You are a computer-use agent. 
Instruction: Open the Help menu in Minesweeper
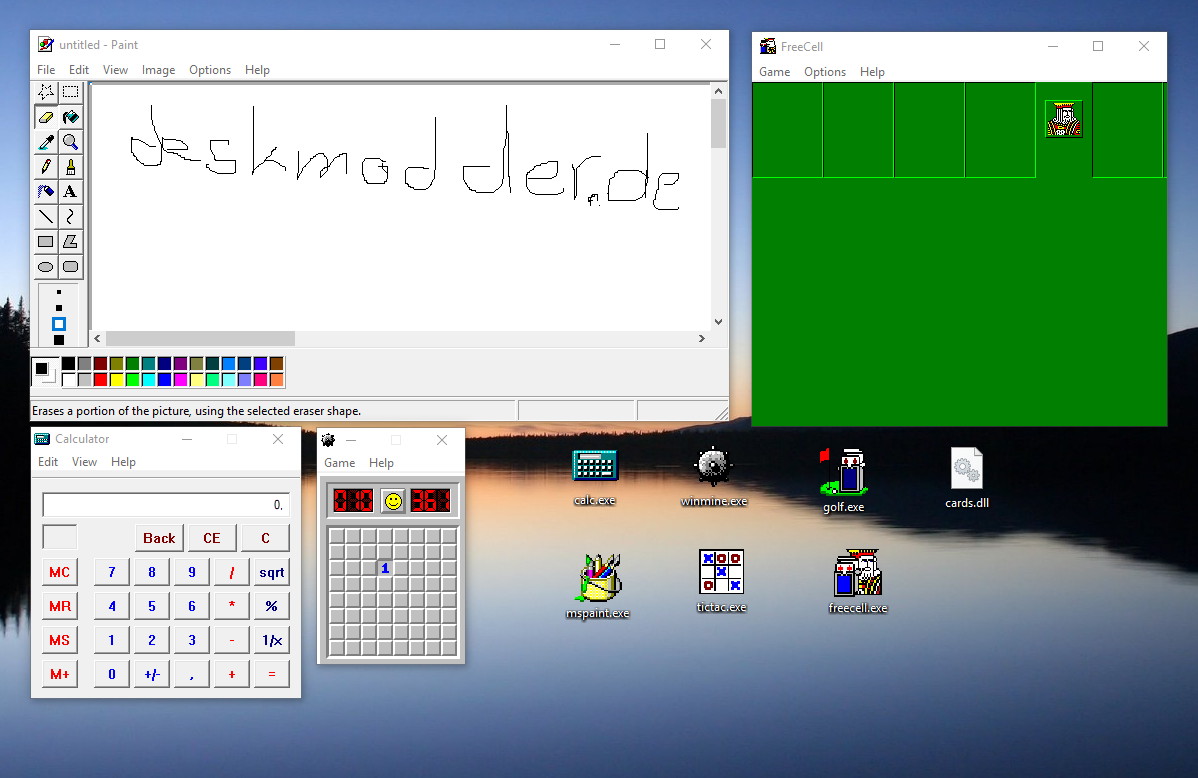click(x=381, y=462)
